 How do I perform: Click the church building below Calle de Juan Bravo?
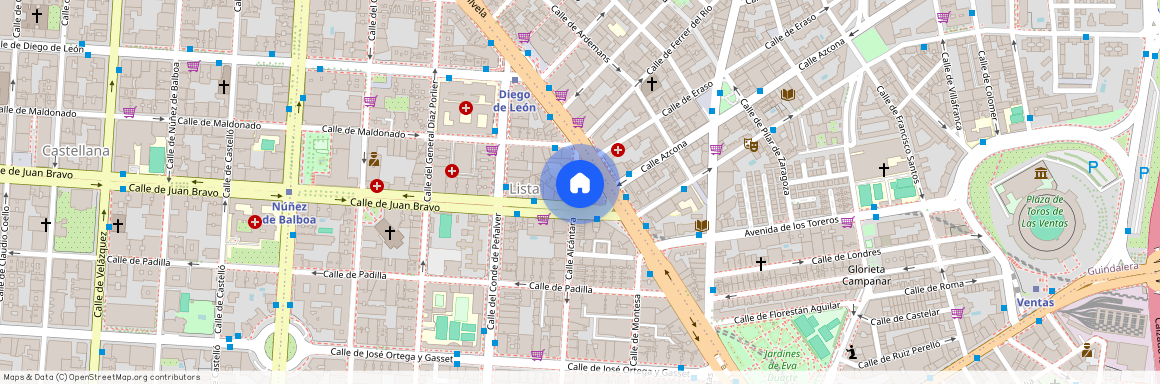click(389, 232)
